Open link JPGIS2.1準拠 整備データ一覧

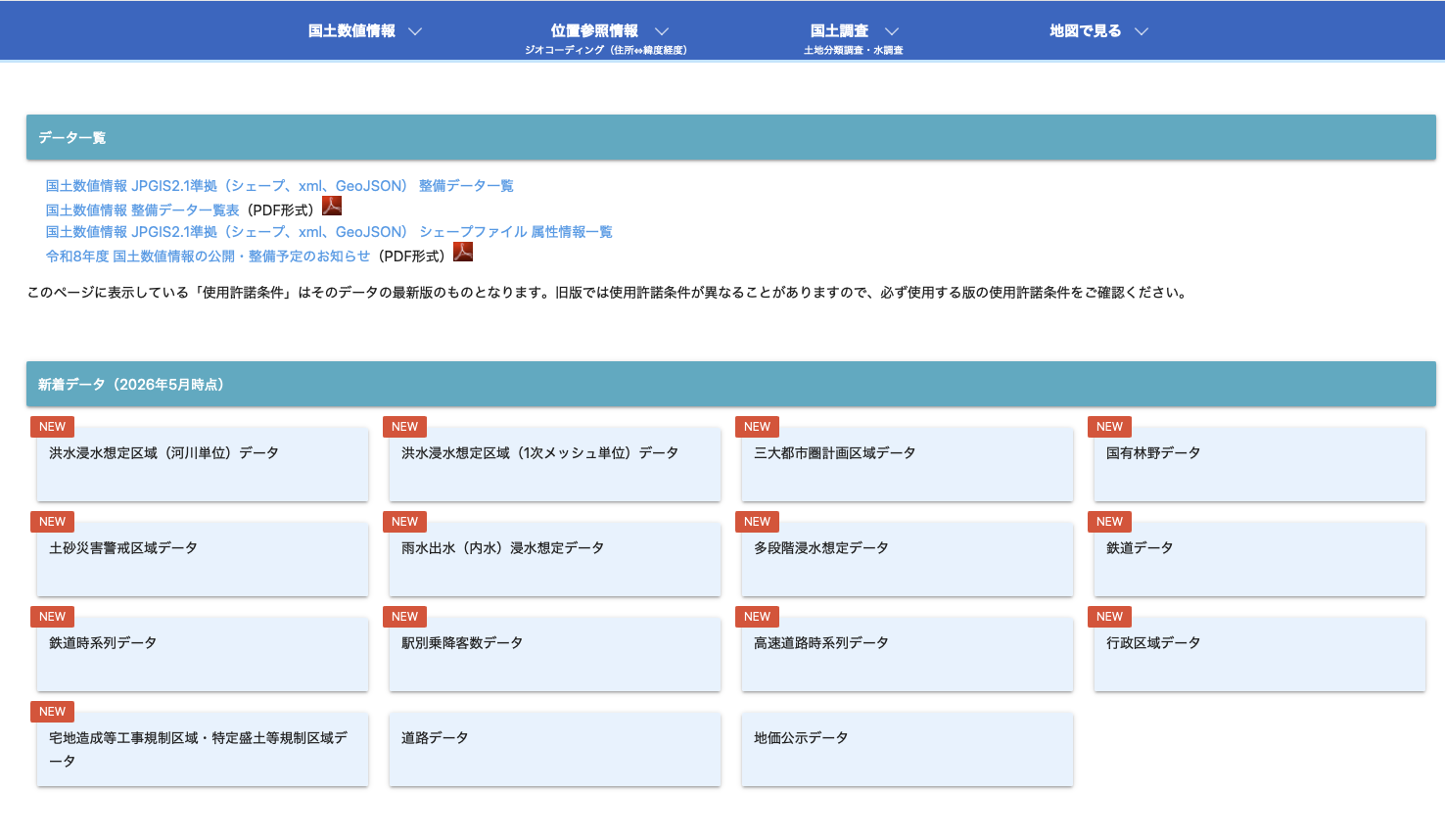pyautogui.click(x=279, y=186)
